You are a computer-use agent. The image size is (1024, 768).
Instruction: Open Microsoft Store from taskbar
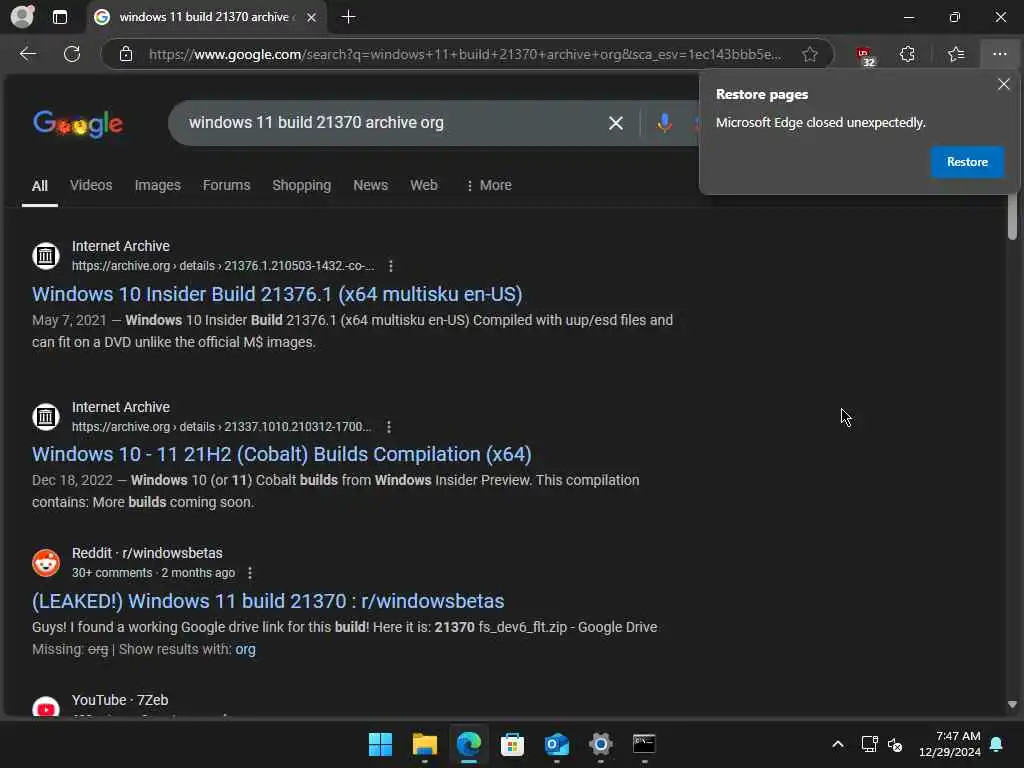[x=513, y=744]
